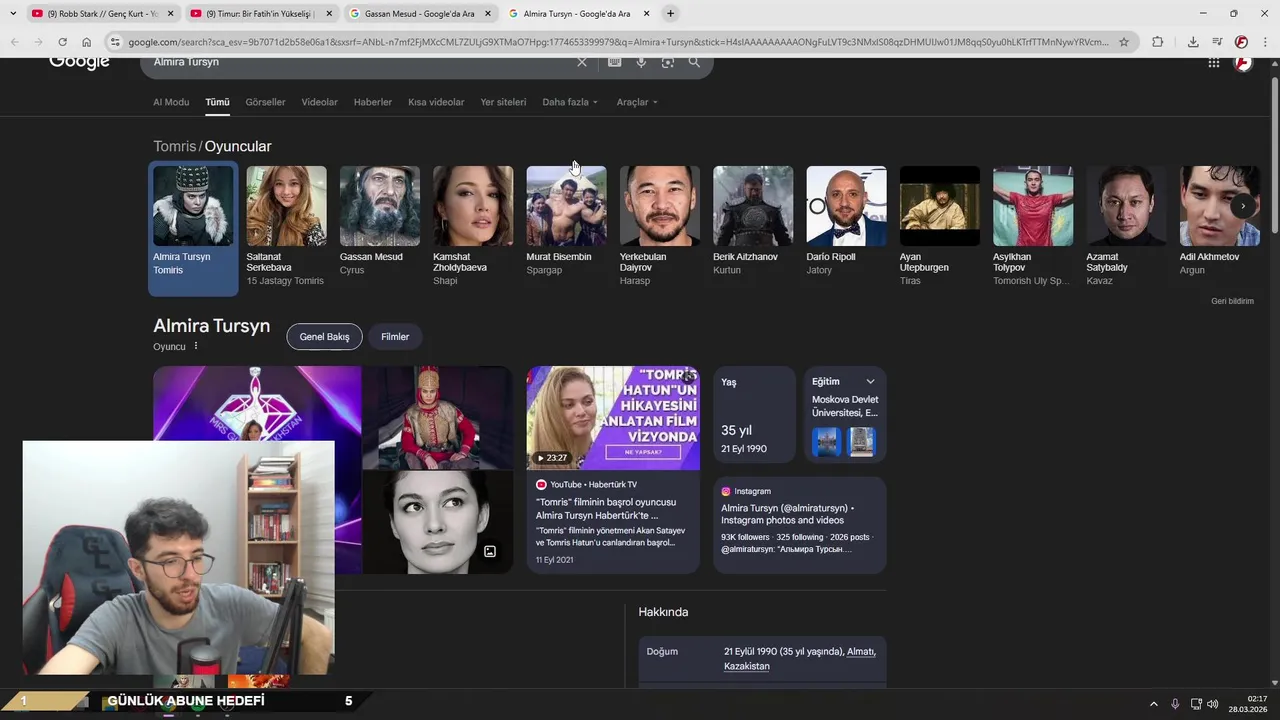This screenshot has height=720, width=1280.
Task: Switch to the AI Modu tab
Action: click(171, 102)
